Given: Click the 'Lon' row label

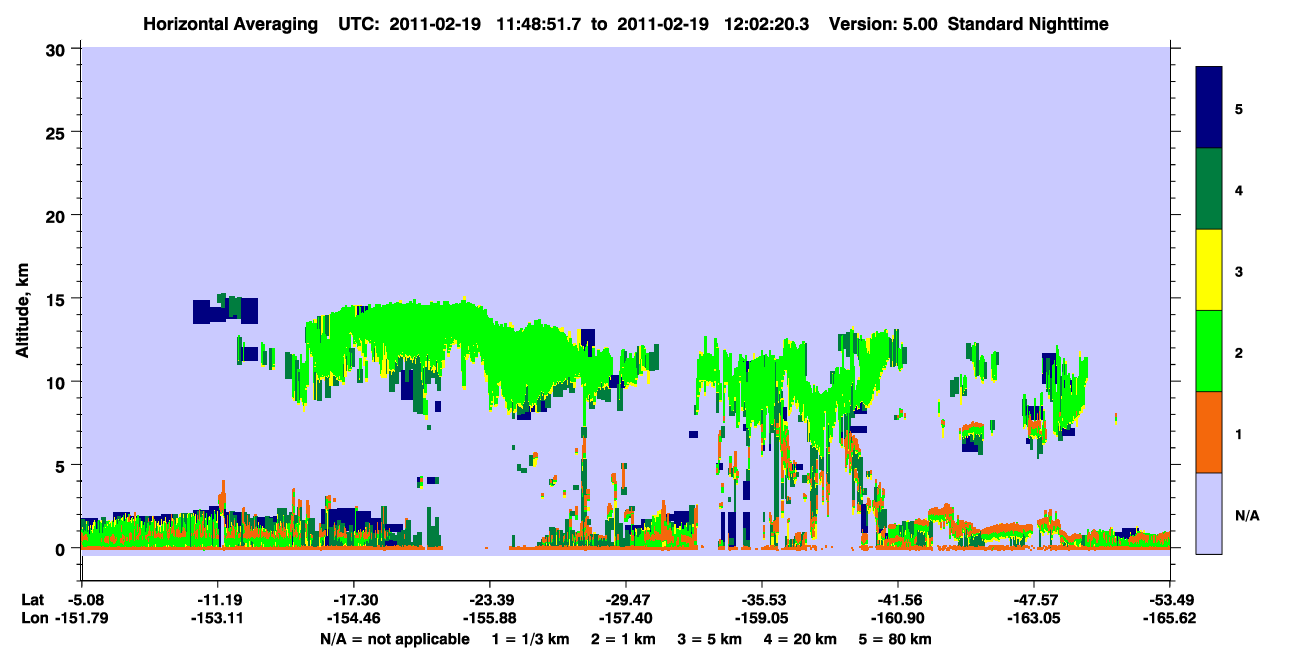Looking at the screenshot, I should [33, 618].
